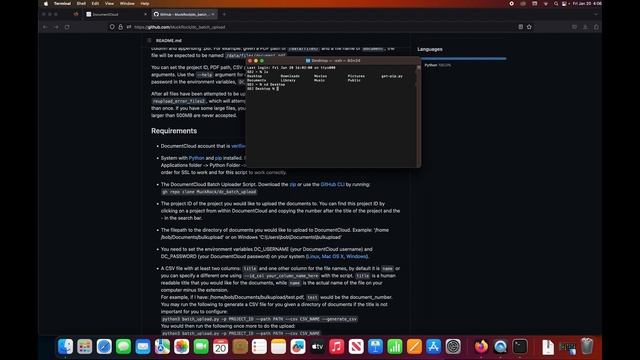640x360 pixels.
Task: Expand Firefox list all tabs arrow
Action: click(596, 14)
